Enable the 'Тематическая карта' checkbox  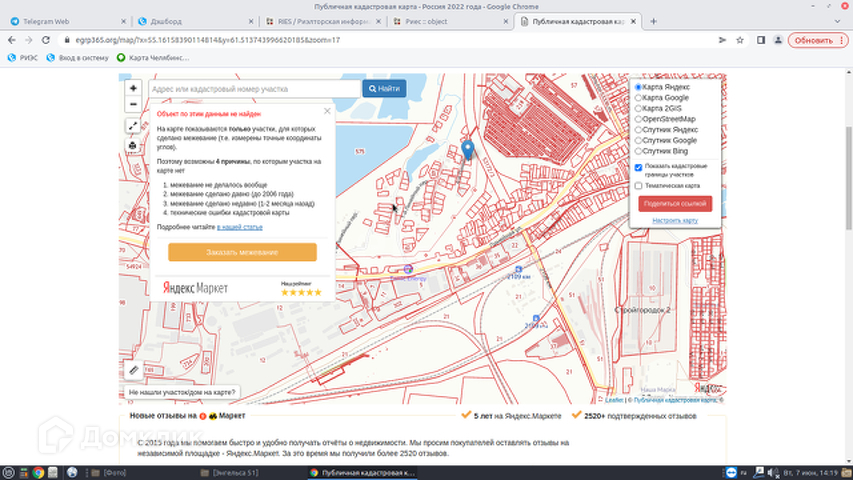click(x=639, y=186)
